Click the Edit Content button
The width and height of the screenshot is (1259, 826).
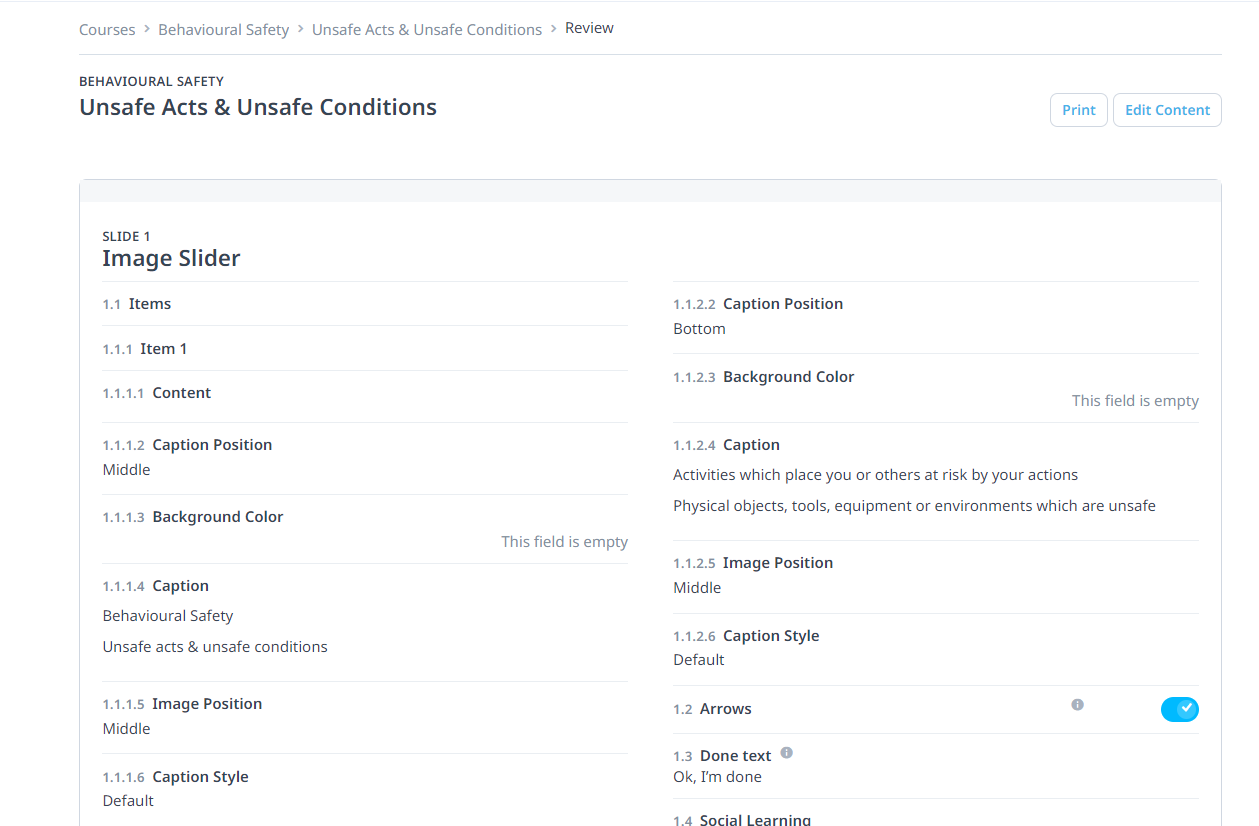coord(1167,110)
